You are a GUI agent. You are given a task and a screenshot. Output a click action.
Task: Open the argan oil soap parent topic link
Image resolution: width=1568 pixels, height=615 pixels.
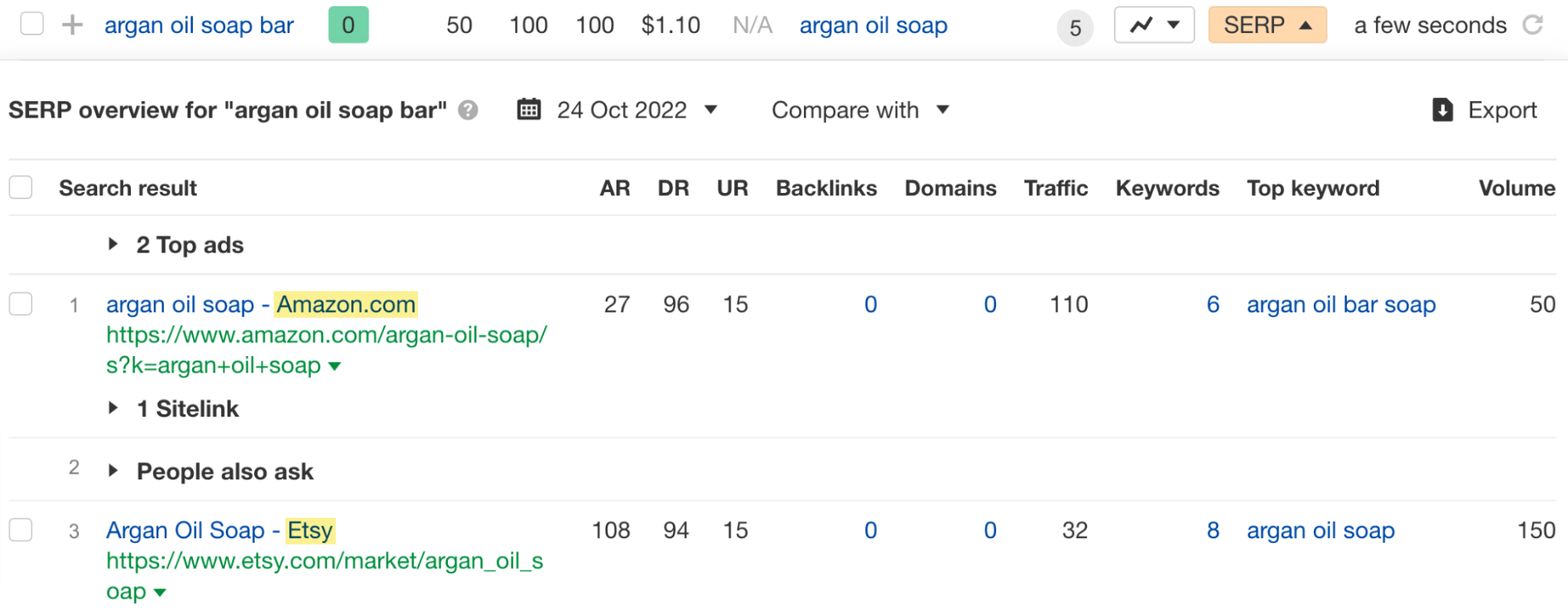tap(873, 25)
